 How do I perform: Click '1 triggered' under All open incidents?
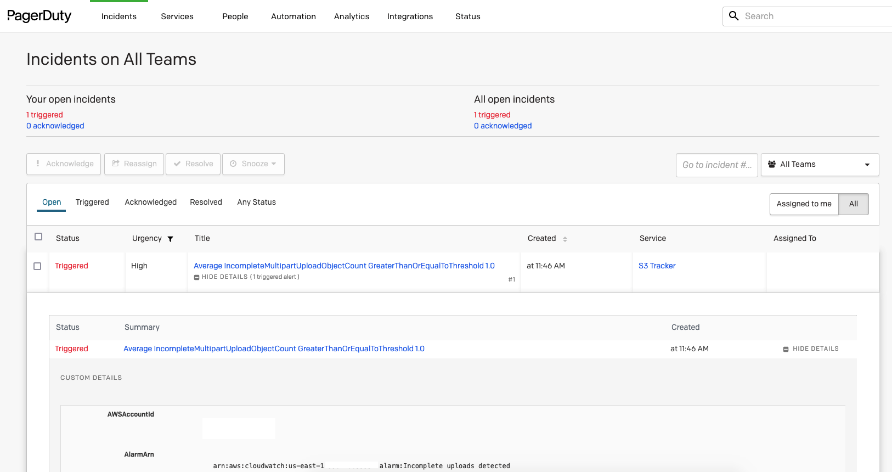click(492, 115)
